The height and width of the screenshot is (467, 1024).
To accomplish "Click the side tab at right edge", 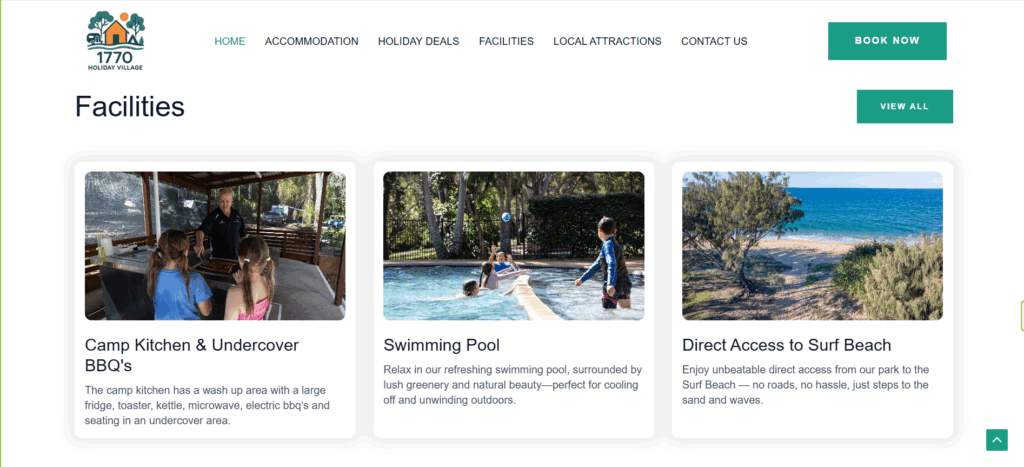I will pyautogui.click(x=1020, y=315).
